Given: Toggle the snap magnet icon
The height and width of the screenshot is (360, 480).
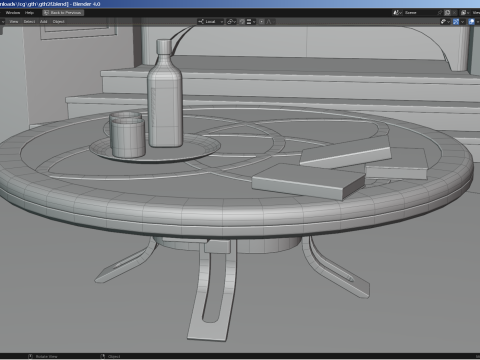Looking at the screenshot, I should (x=242, y=22).
